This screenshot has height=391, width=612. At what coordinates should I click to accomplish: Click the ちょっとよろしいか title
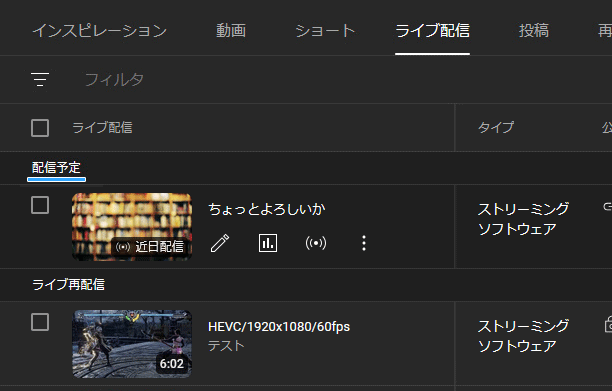tap(267, 209)
